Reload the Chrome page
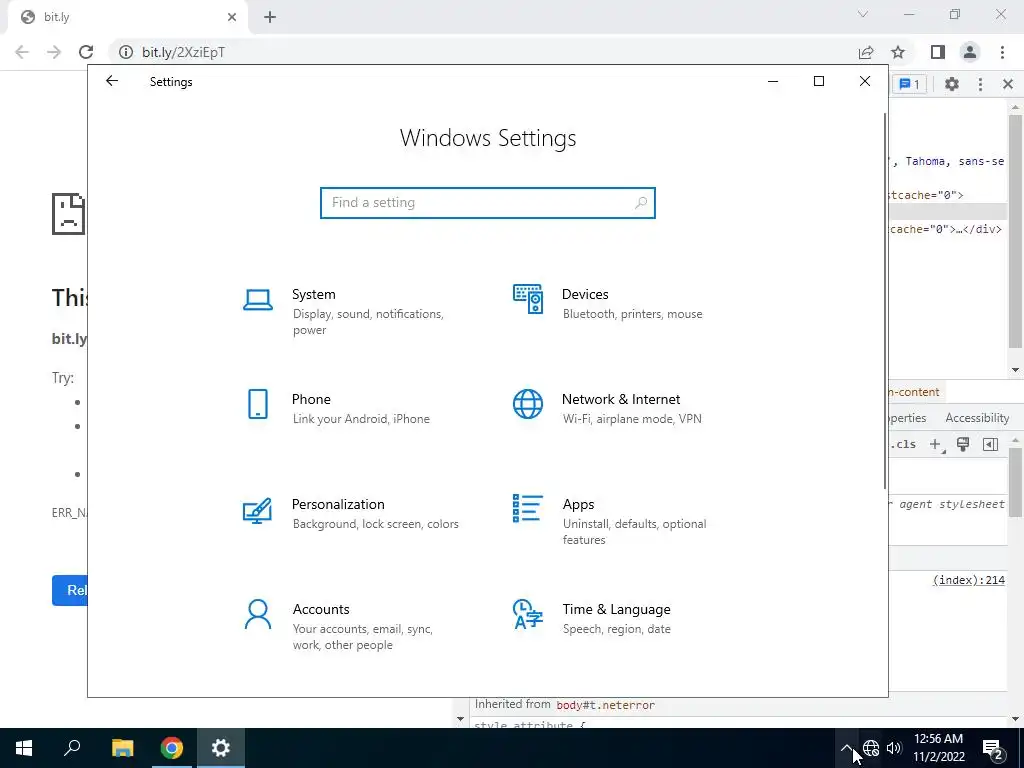1024x768 pixels. pyautogui.click(x=86, y=52)
